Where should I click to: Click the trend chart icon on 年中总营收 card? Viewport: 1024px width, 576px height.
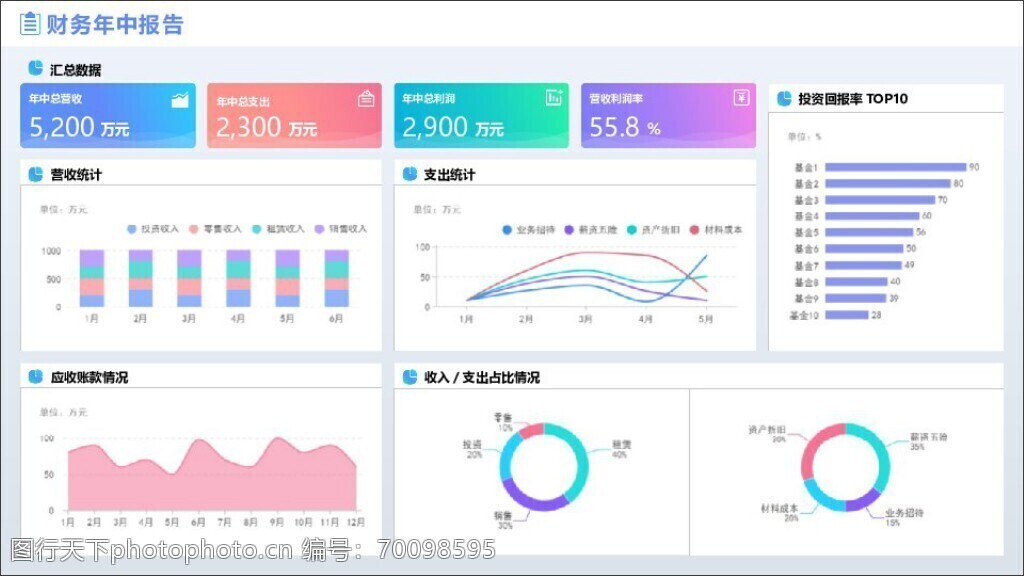coord(180,99)
